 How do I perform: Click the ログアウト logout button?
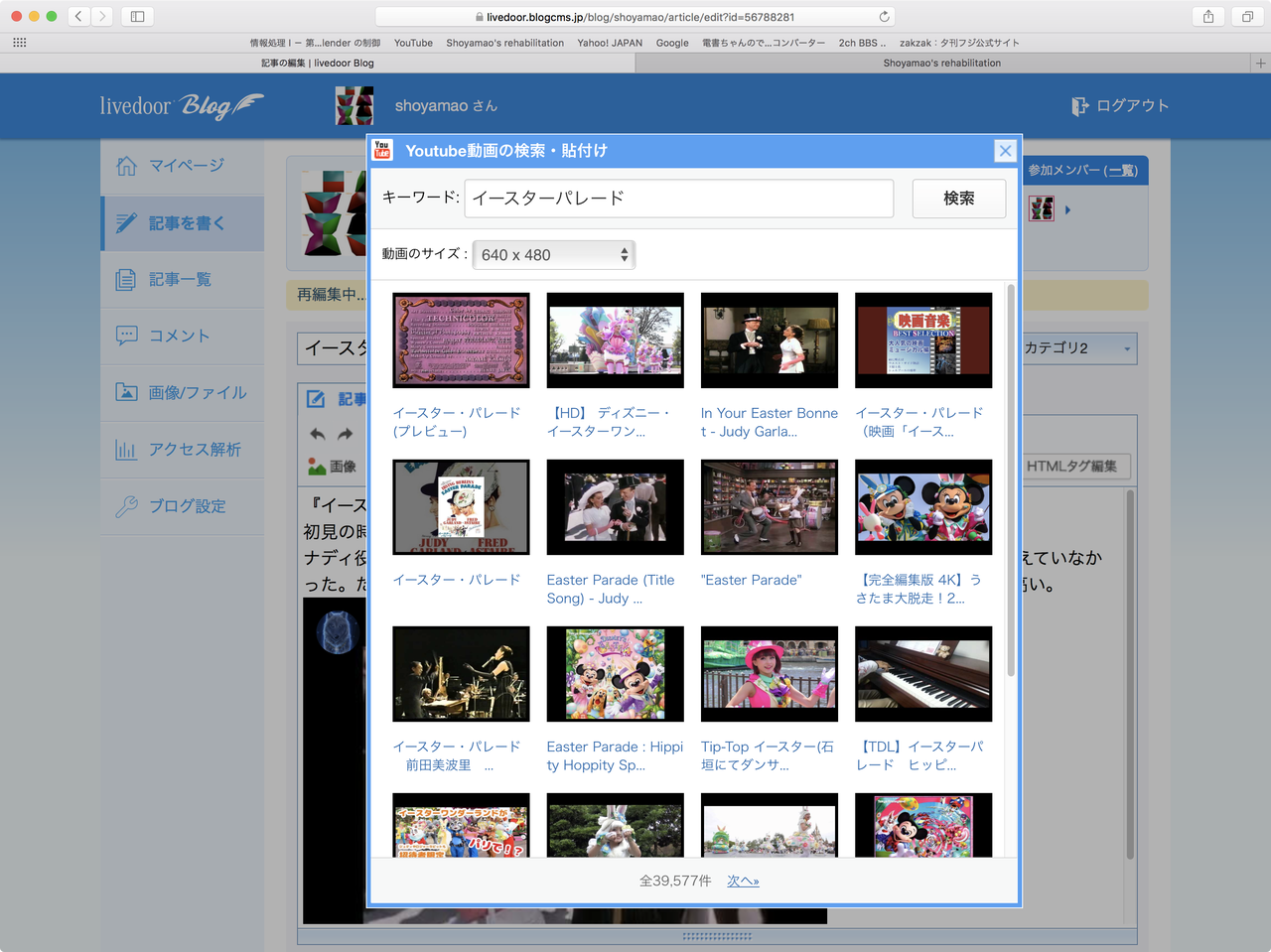tap(1120, 105)
